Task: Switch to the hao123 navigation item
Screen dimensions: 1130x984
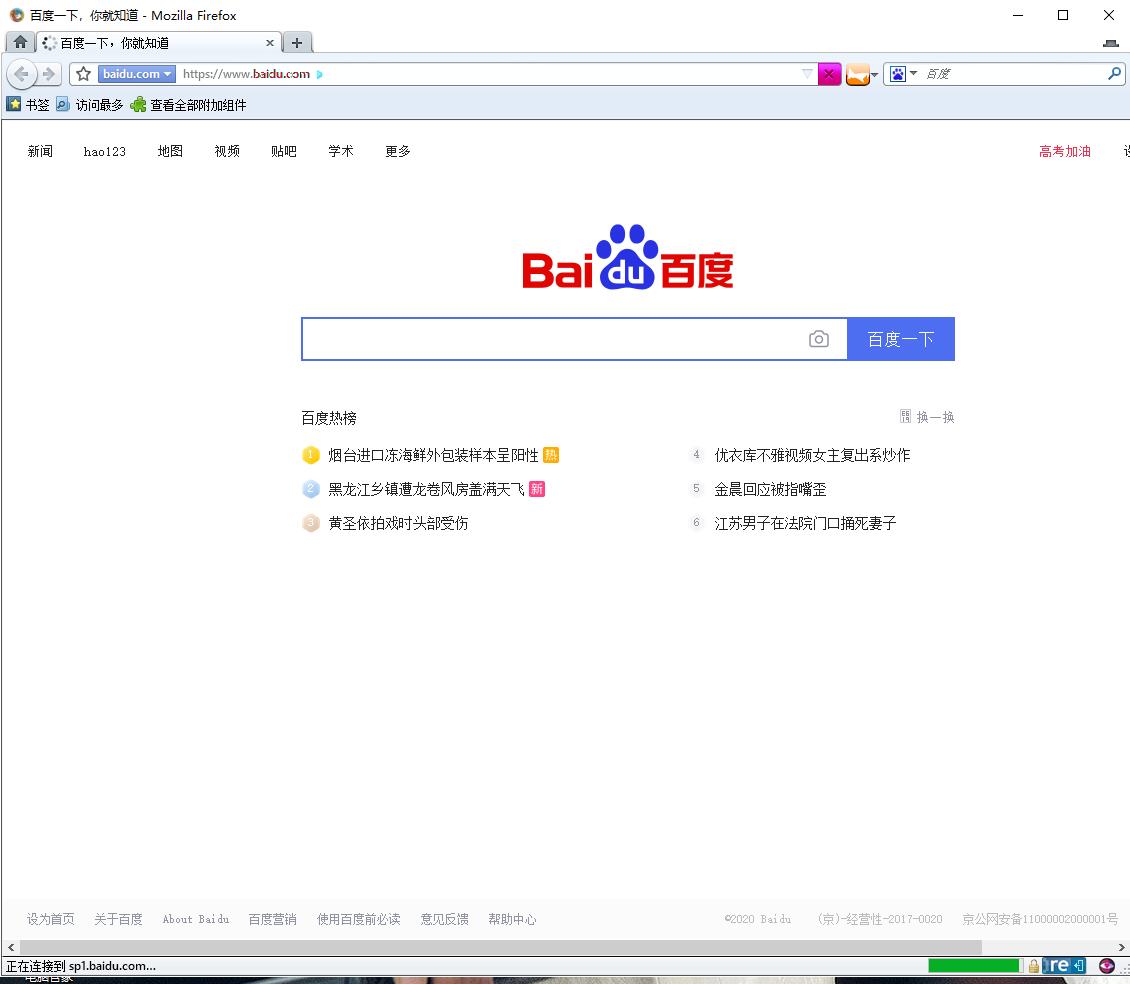Action: [104, 151]
